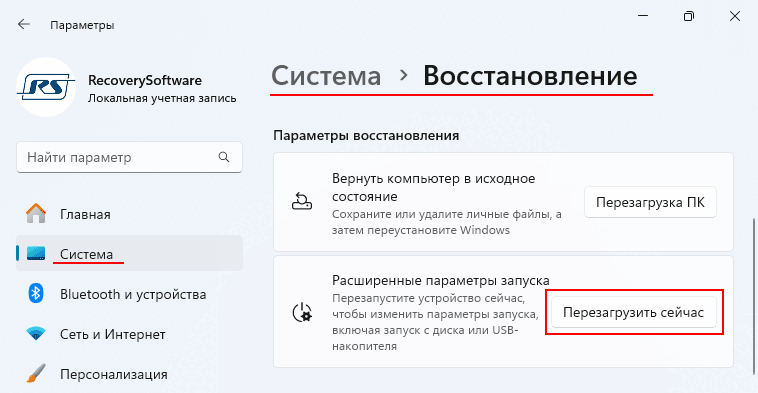Open the Персонализация section
The height and width of the screenshot is (393, 758).
pyautogui.click(x=129, y=374)
